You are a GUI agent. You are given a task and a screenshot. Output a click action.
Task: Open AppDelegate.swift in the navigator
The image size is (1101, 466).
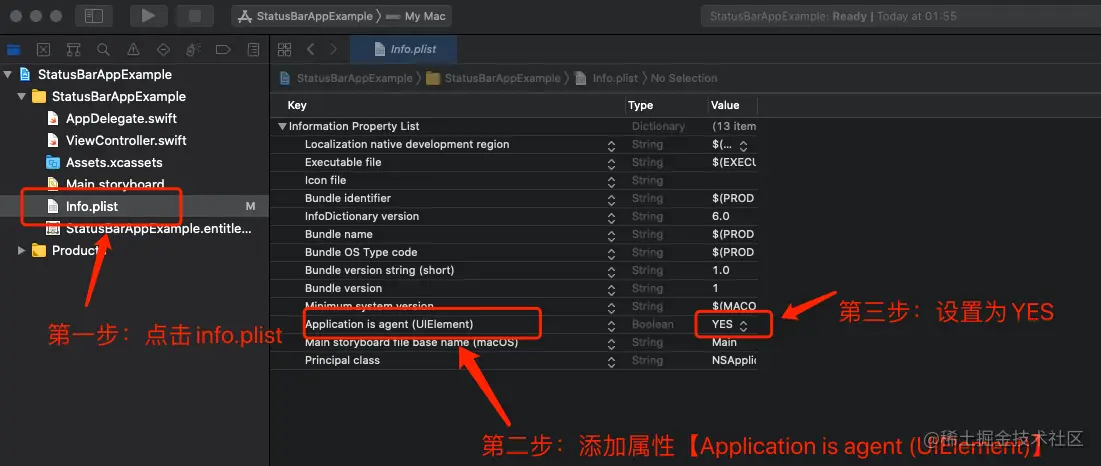click(121, 119)
